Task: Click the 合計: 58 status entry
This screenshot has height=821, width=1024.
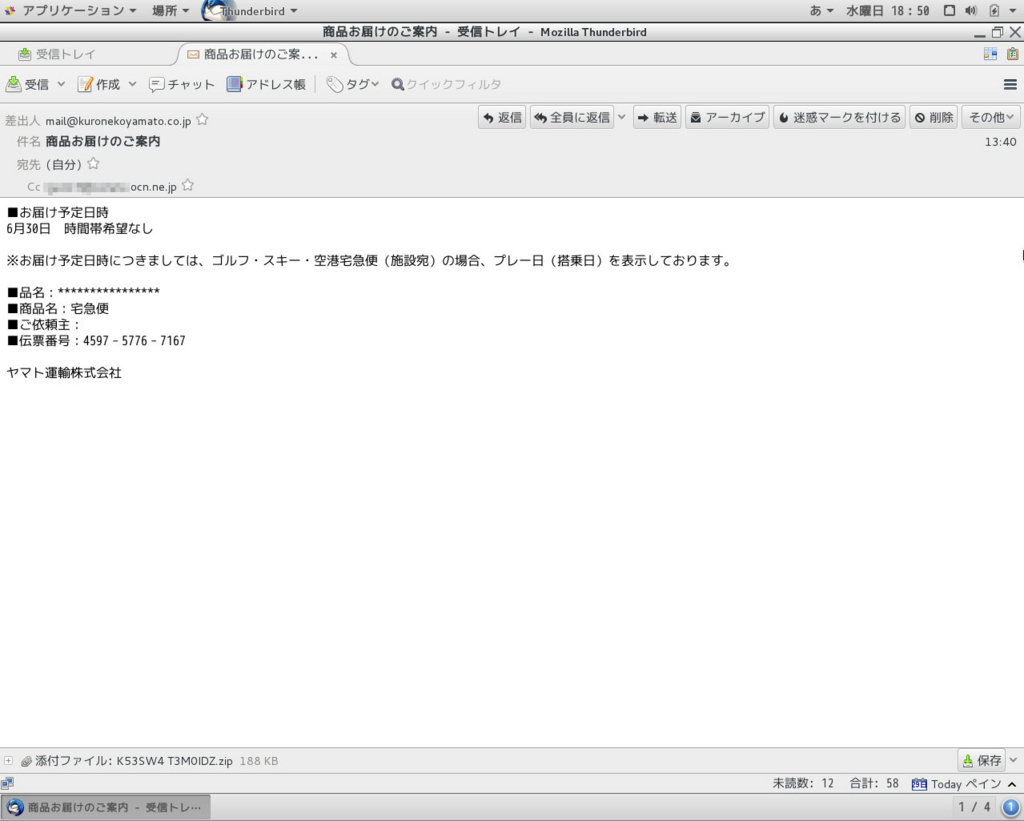Action: point(874,783)
